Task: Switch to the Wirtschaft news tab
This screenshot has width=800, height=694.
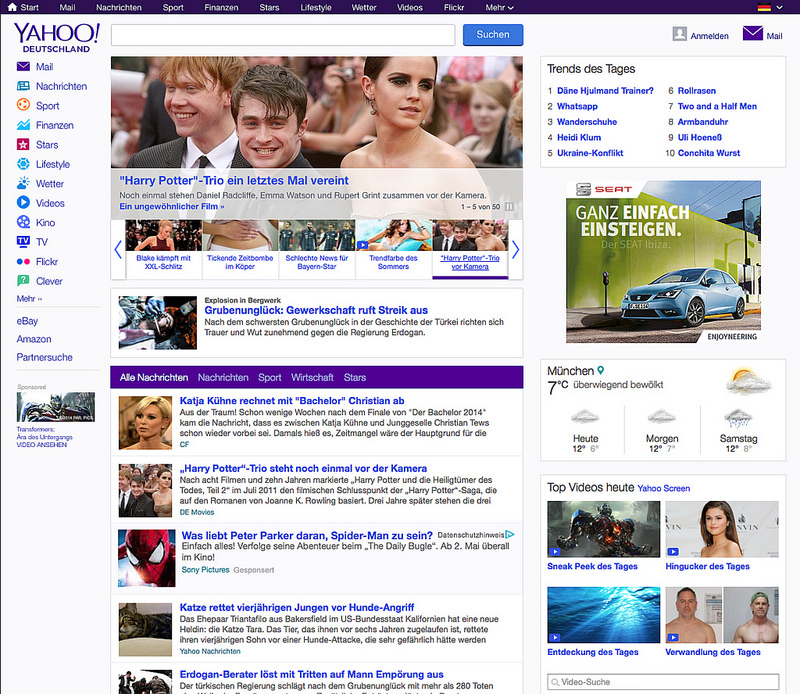Action: point(312,378)
